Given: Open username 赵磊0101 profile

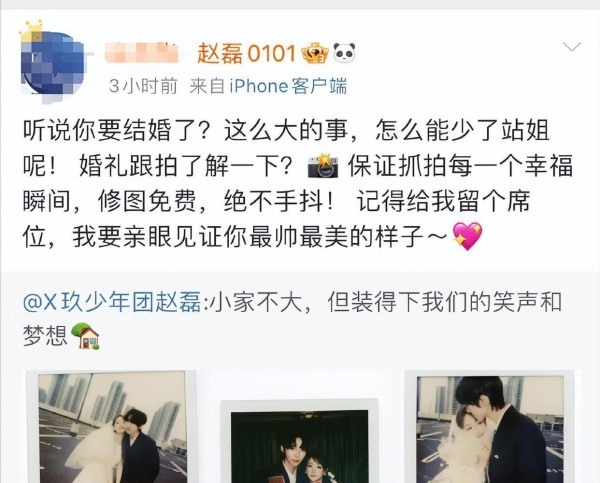Looking at the screenshot, I should pyautogui.click(x=247, y=53).
